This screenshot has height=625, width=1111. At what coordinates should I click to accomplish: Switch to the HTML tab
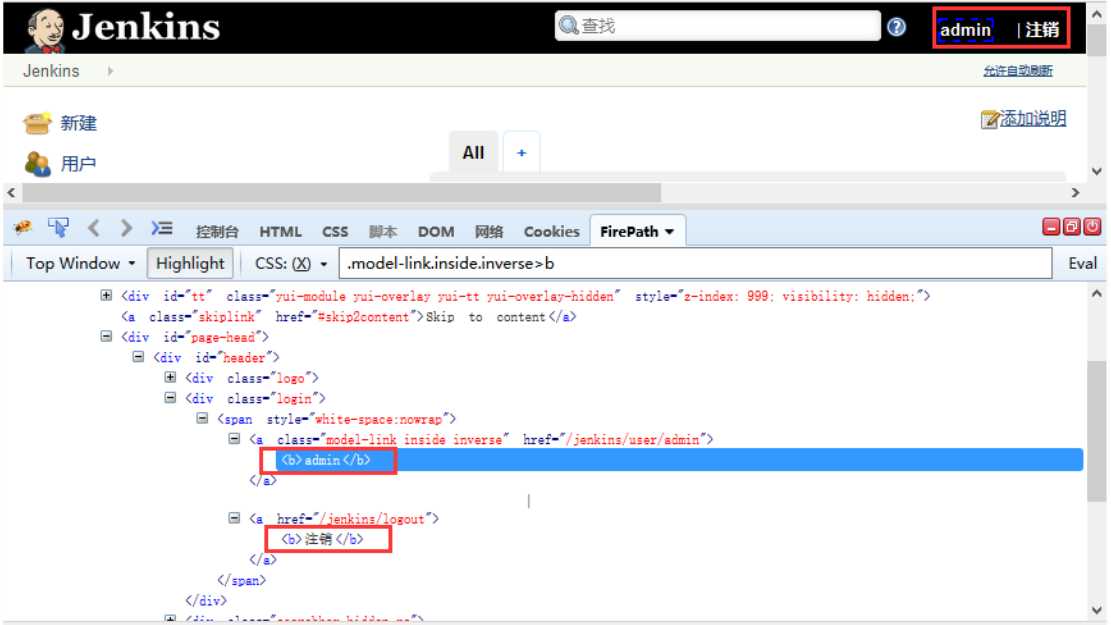click(x=280, y=232)
